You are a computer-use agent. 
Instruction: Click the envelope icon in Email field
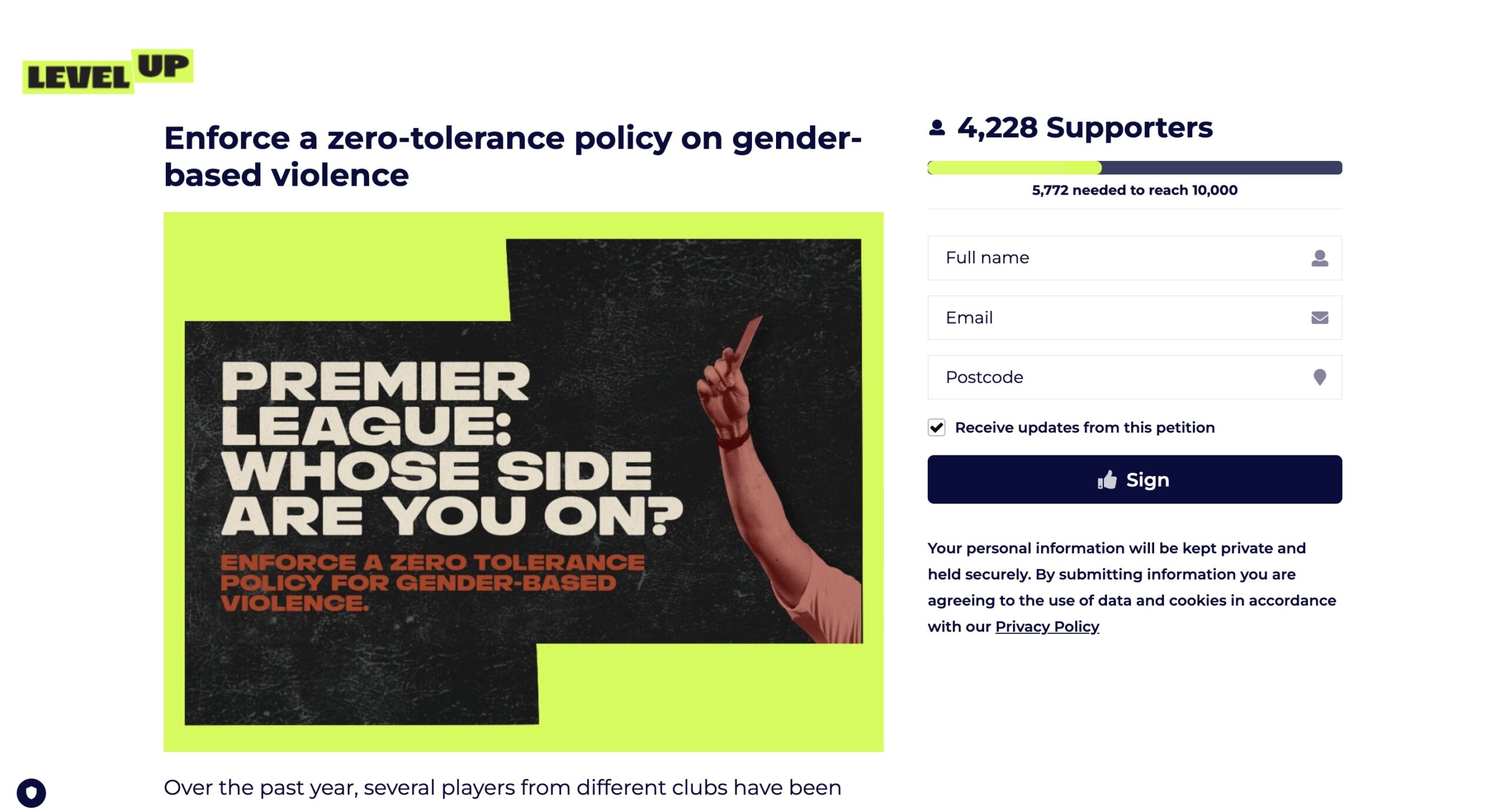click(1319, 318)
